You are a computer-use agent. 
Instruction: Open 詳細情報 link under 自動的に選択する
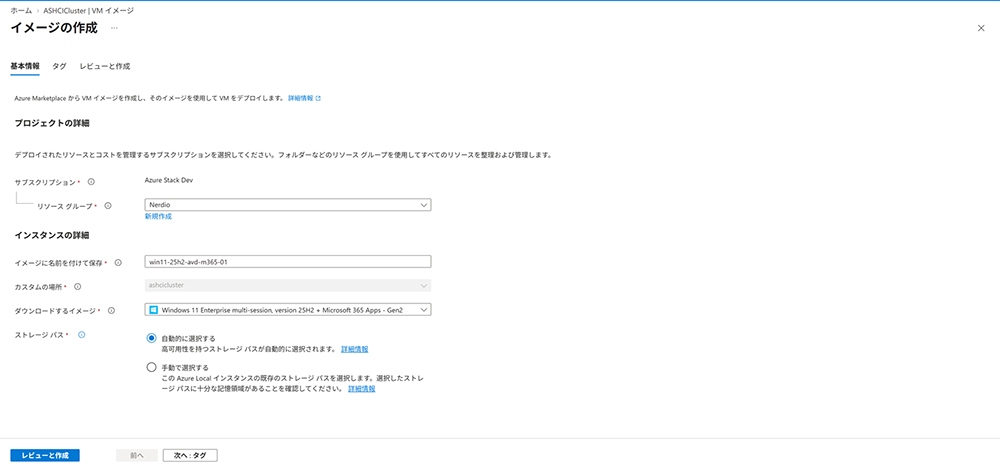355,350
